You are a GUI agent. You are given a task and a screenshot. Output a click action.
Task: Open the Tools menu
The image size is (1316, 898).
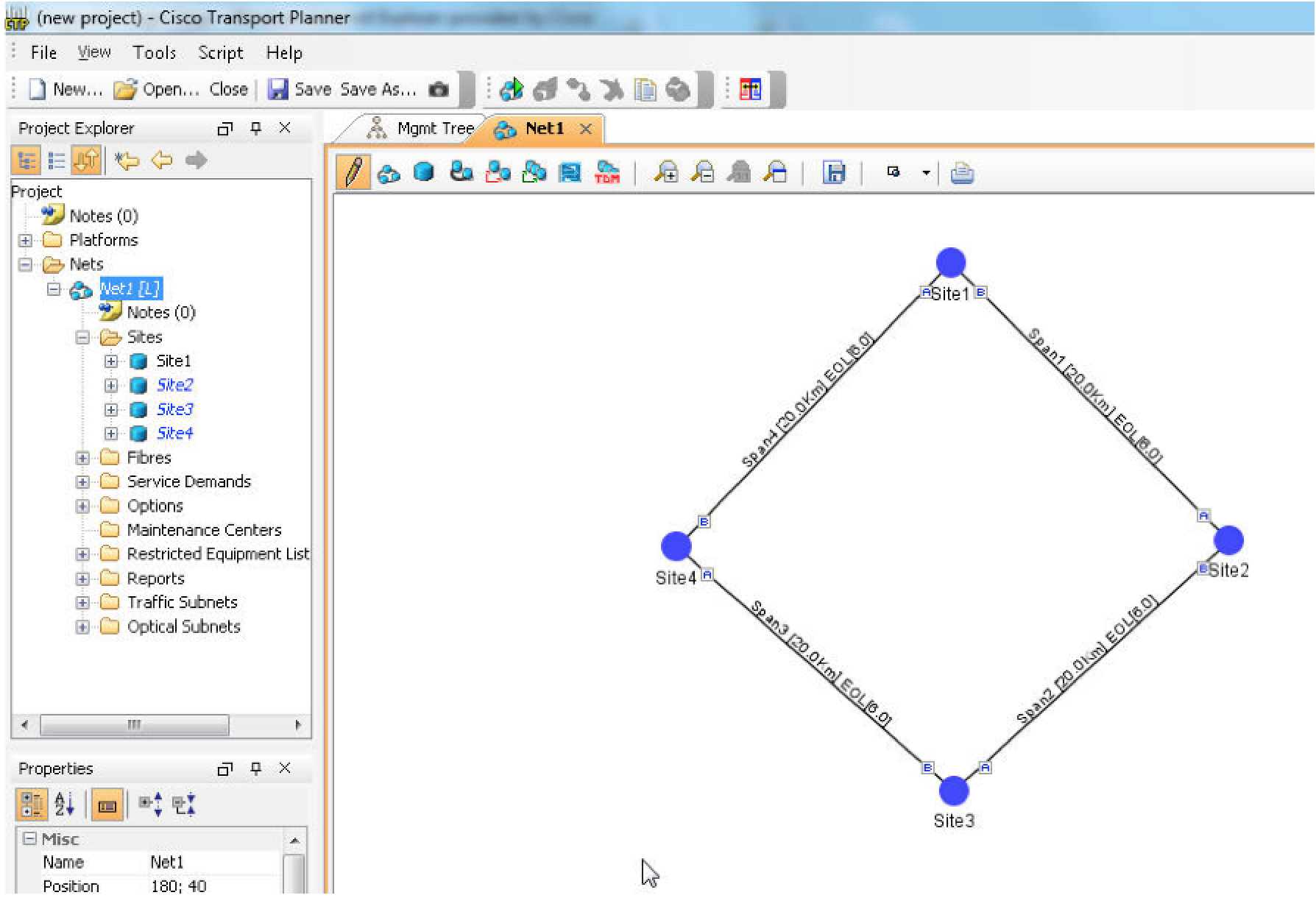tap(155, 53)
